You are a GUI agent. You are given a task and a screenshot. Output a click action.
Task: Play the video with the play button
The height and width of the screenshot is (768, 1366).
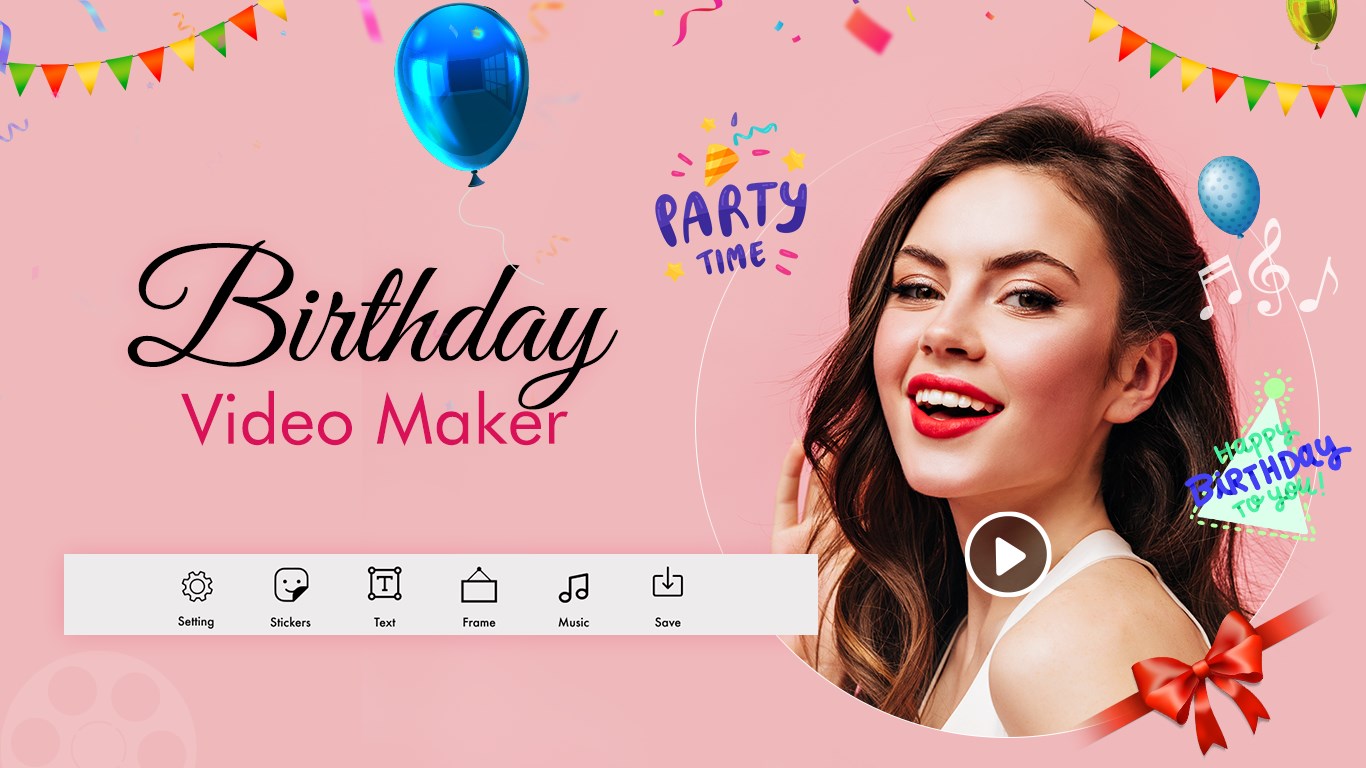(x=1008, y=554)
